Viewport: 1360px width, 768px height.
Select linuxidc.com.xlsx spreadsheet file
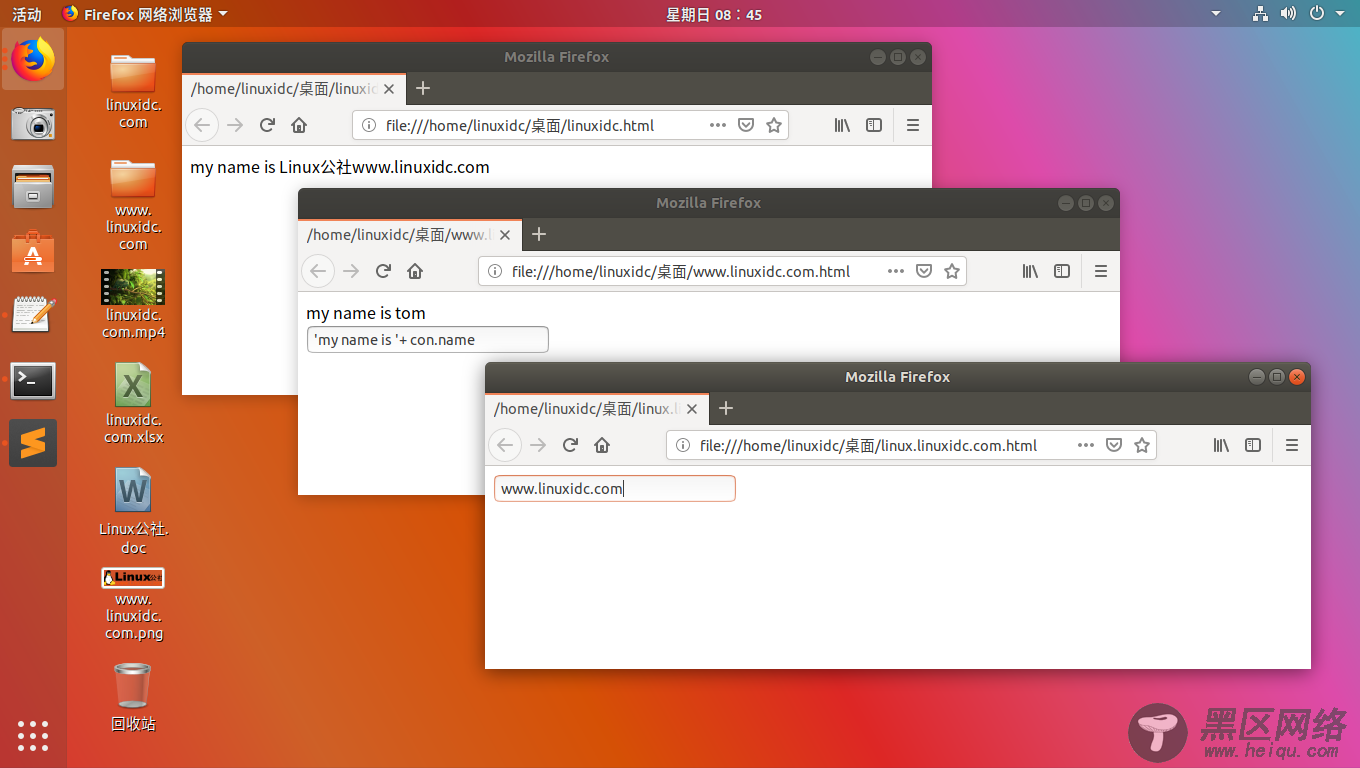[x=133, y=402]
